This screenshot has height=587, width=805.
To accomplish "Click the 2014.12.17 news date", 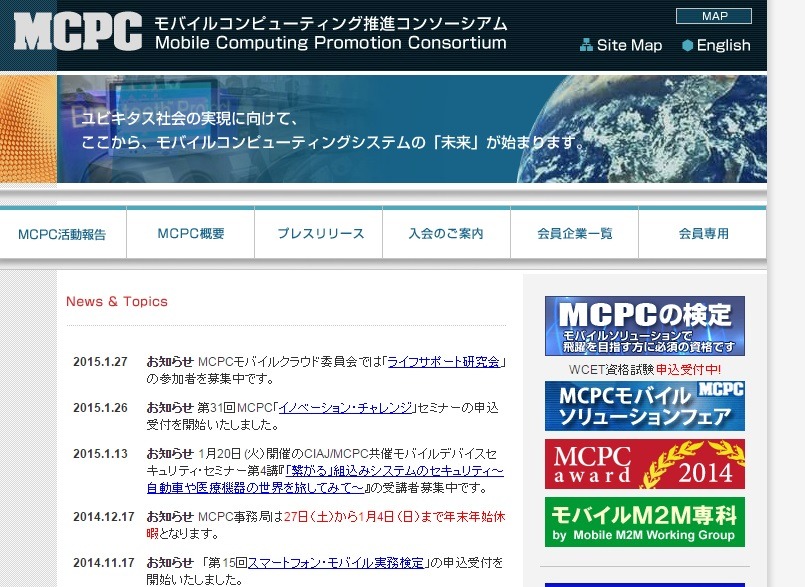I will click(104, 517).
